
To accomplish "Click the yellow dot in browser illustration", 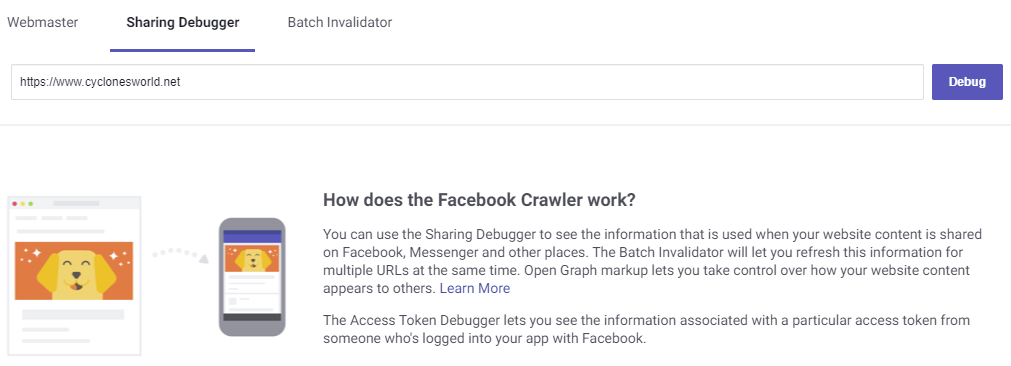I will (23, 204).
